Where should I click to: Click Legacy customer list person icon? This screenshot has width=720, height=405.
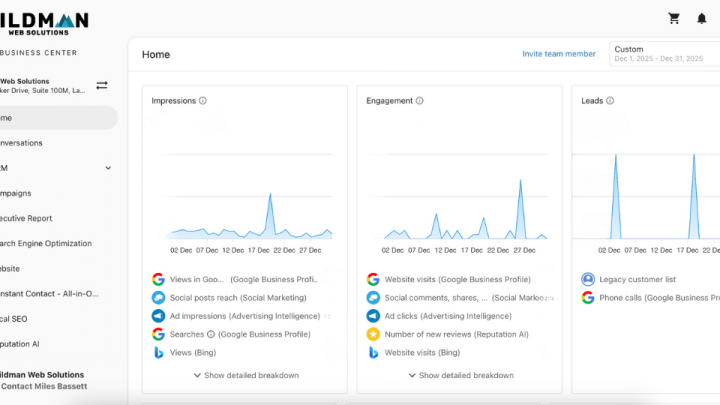point(588,279)
